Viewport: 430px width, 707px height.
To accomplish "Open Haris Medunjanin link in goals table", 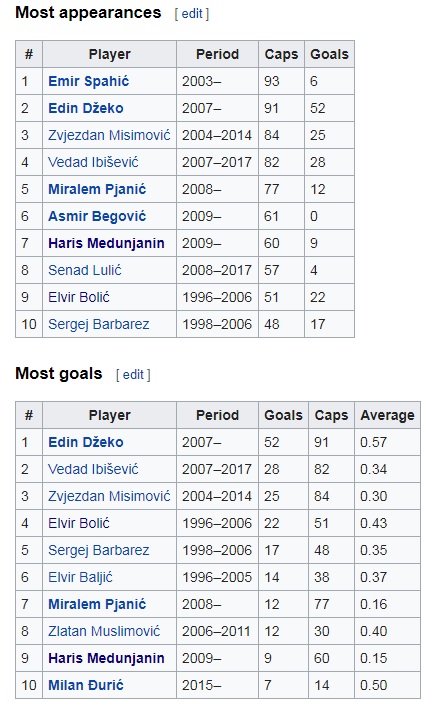I will [106, 659].
